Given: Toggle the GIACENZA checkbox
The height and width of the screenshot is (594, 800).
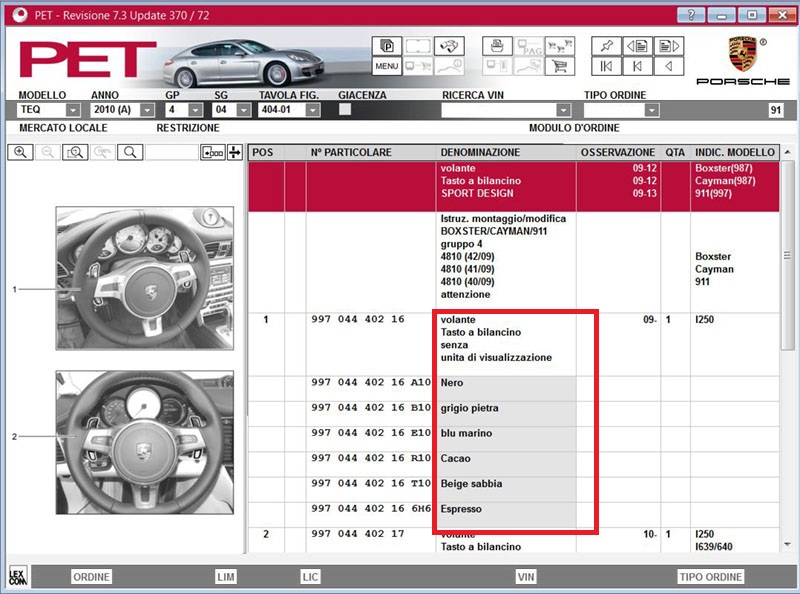Looking at the screenshot, I should pyautogui.click(x=345, y=109).
